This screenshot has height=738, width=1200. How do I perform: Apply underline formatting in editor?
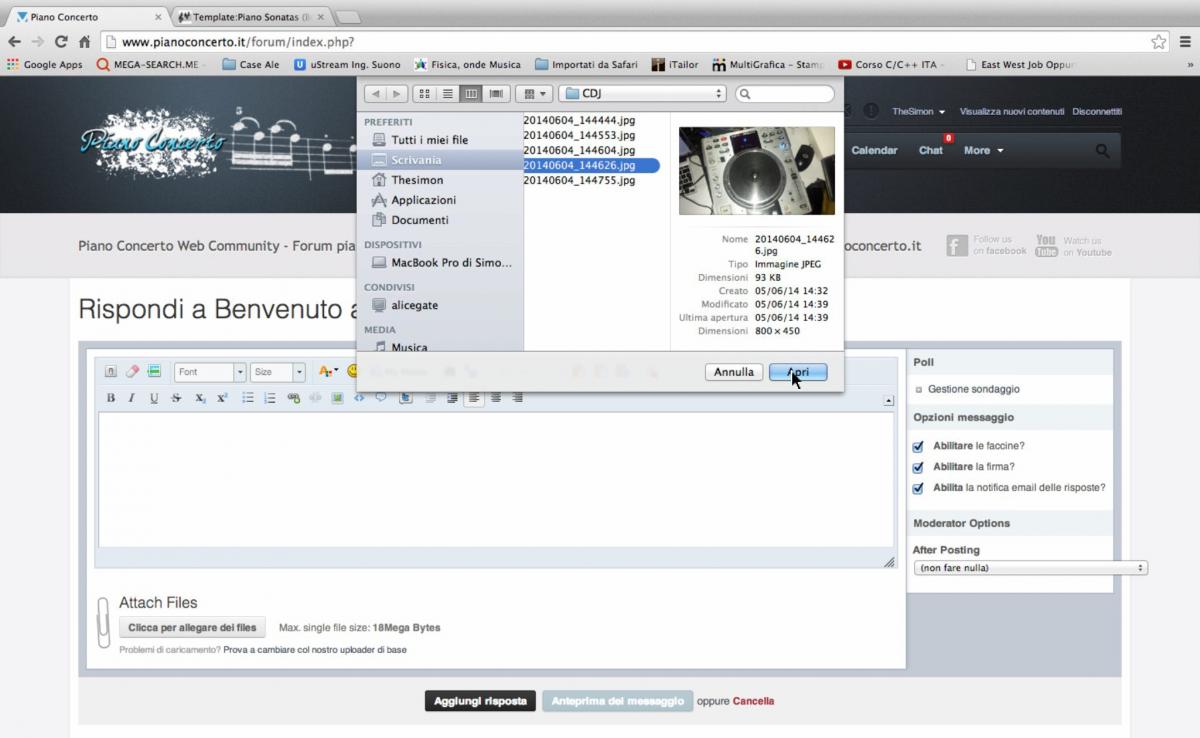[154, 398]
